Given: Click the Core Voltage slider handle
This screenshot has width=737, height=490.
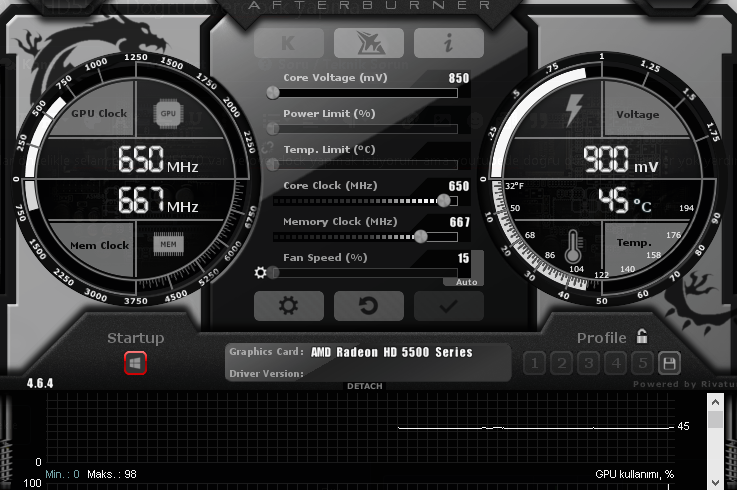Looking at the screenshot, I should [273, 93].
